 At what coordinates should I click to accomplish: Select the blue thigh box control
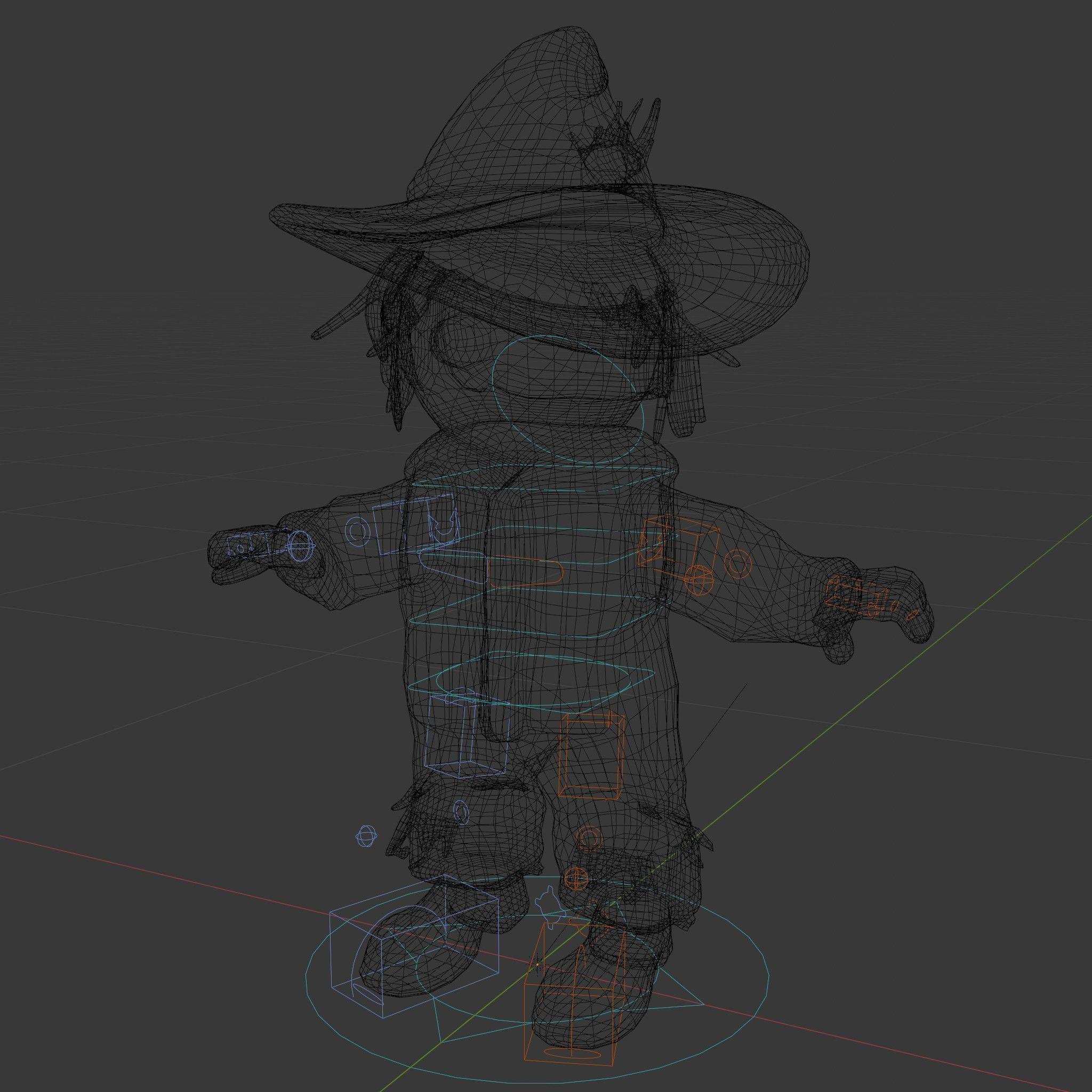click(467, 735)
